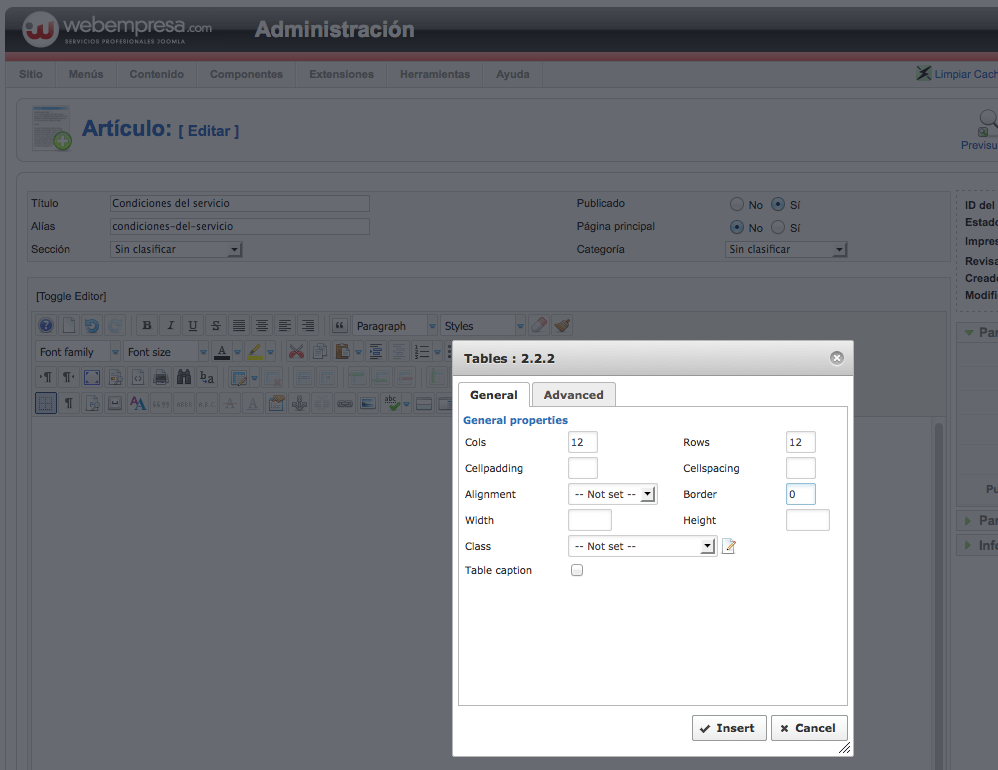998x770 pixels.
Task: Click the new document icon
Action: click(69, 326)
